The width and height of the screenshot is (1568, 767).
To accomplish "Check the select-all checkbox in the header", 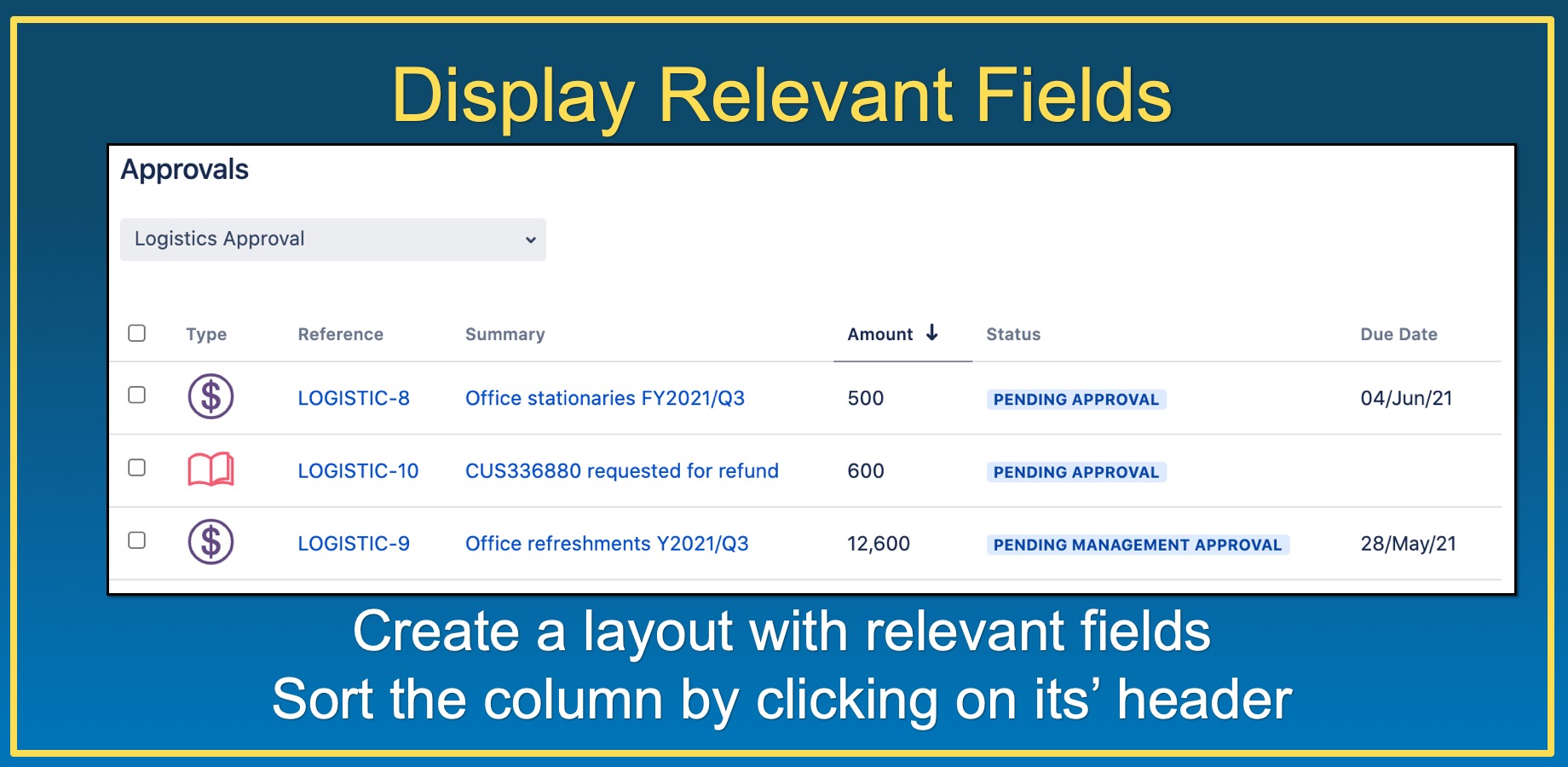I will tap(137, 334).
